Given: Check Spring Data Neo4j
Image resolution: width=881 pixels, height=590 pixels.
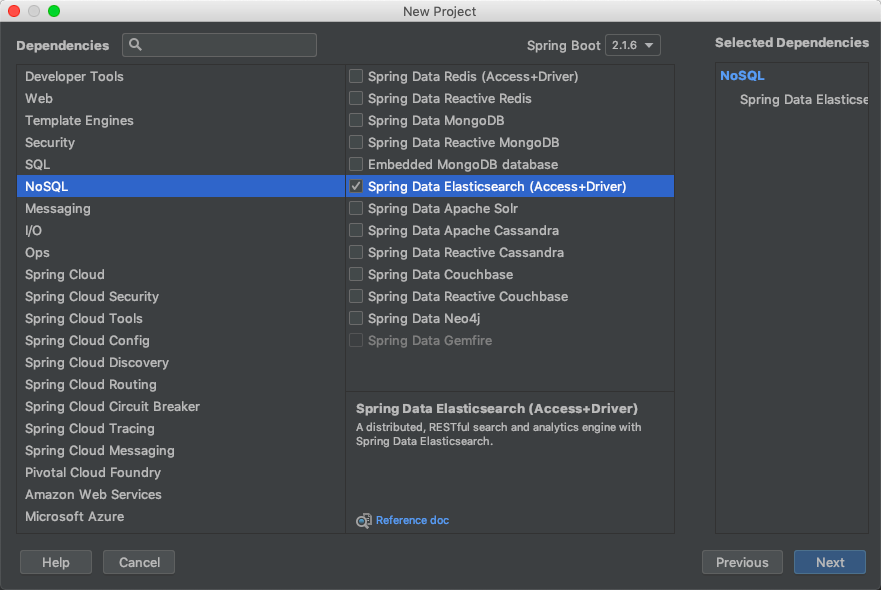Looking at the screenshot, I should coord(356,318).
